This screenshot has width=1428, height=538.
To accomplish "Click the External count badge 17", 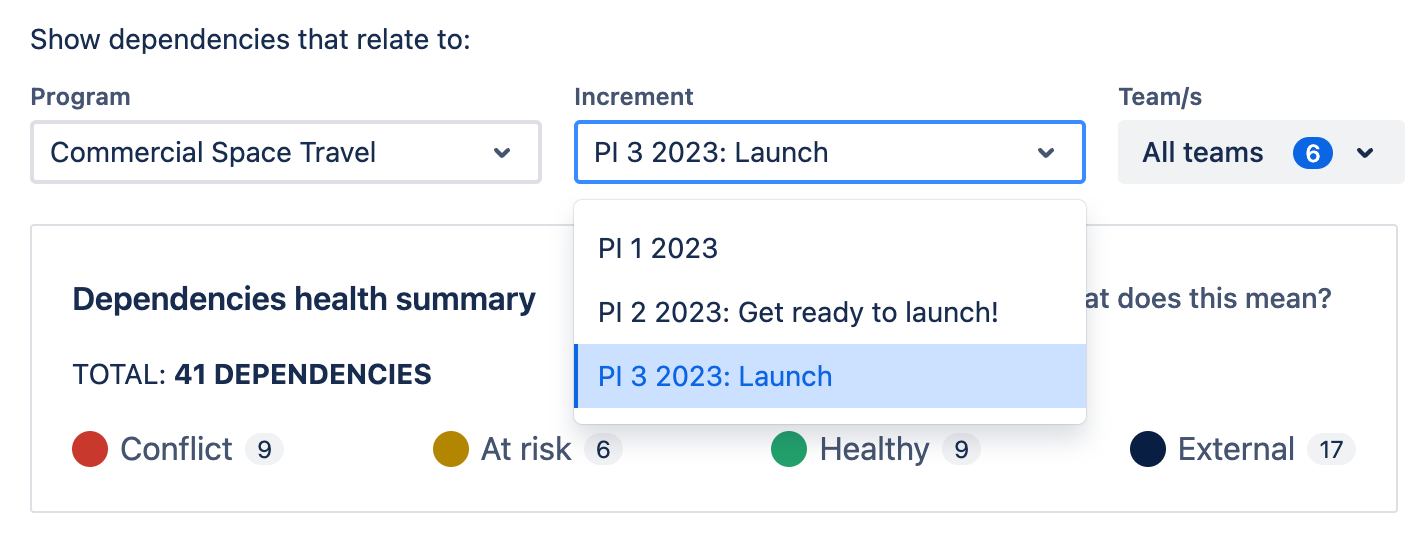I will coord(1331,450).
